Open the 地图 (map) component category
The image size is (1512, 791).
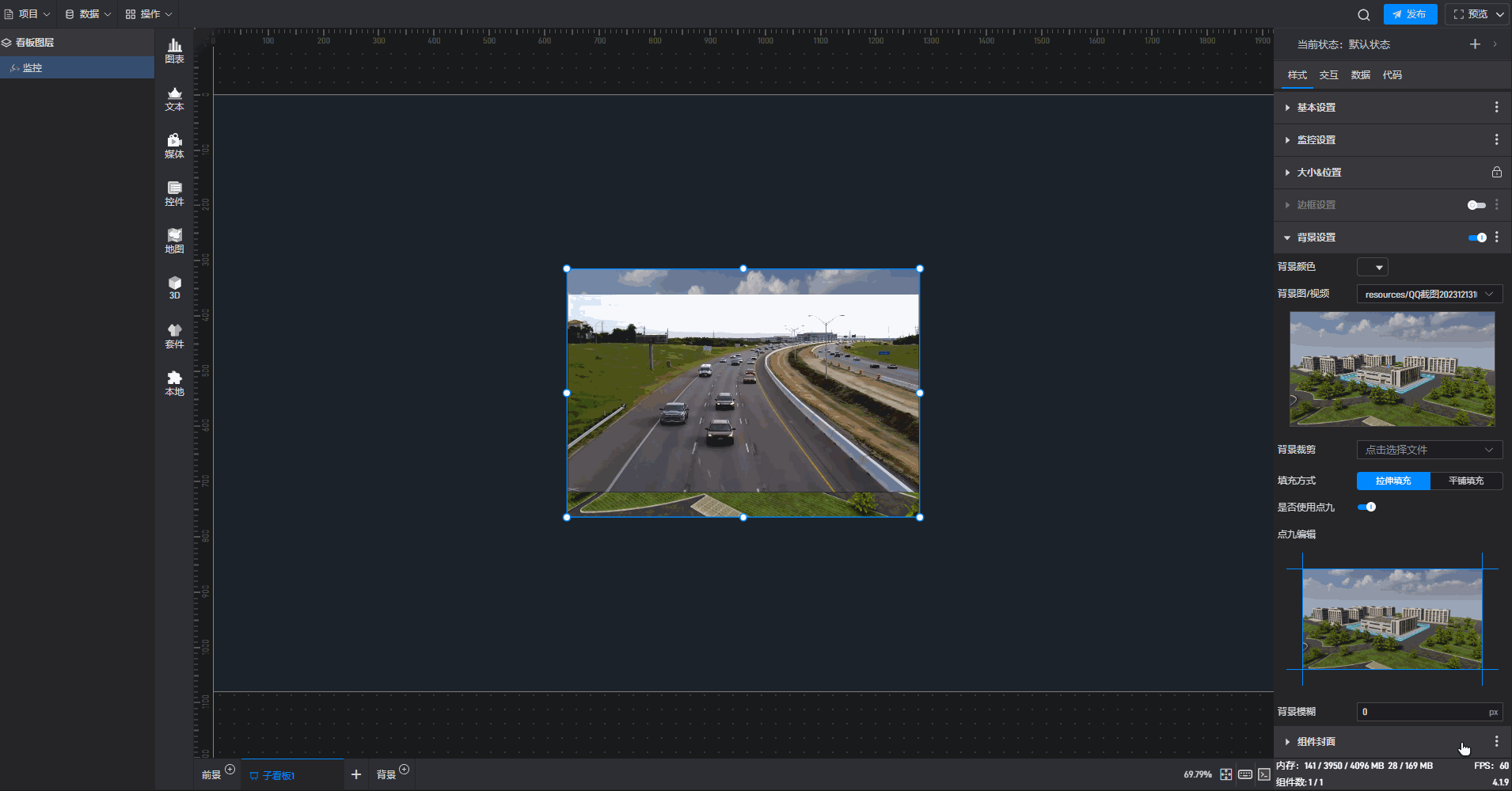174,241
